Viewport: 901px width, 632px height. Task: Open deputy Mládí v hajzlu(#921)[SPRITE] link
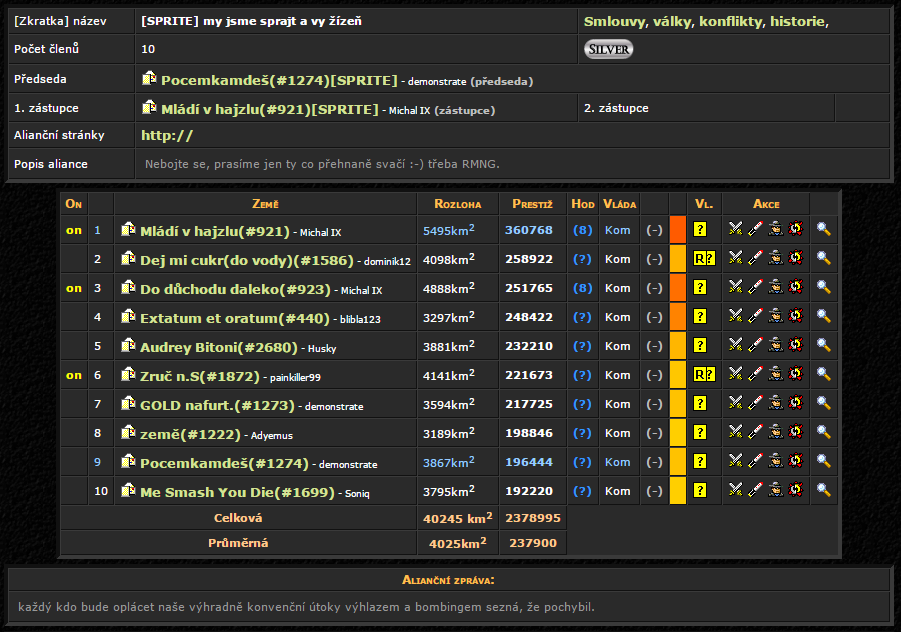(269, 109)
